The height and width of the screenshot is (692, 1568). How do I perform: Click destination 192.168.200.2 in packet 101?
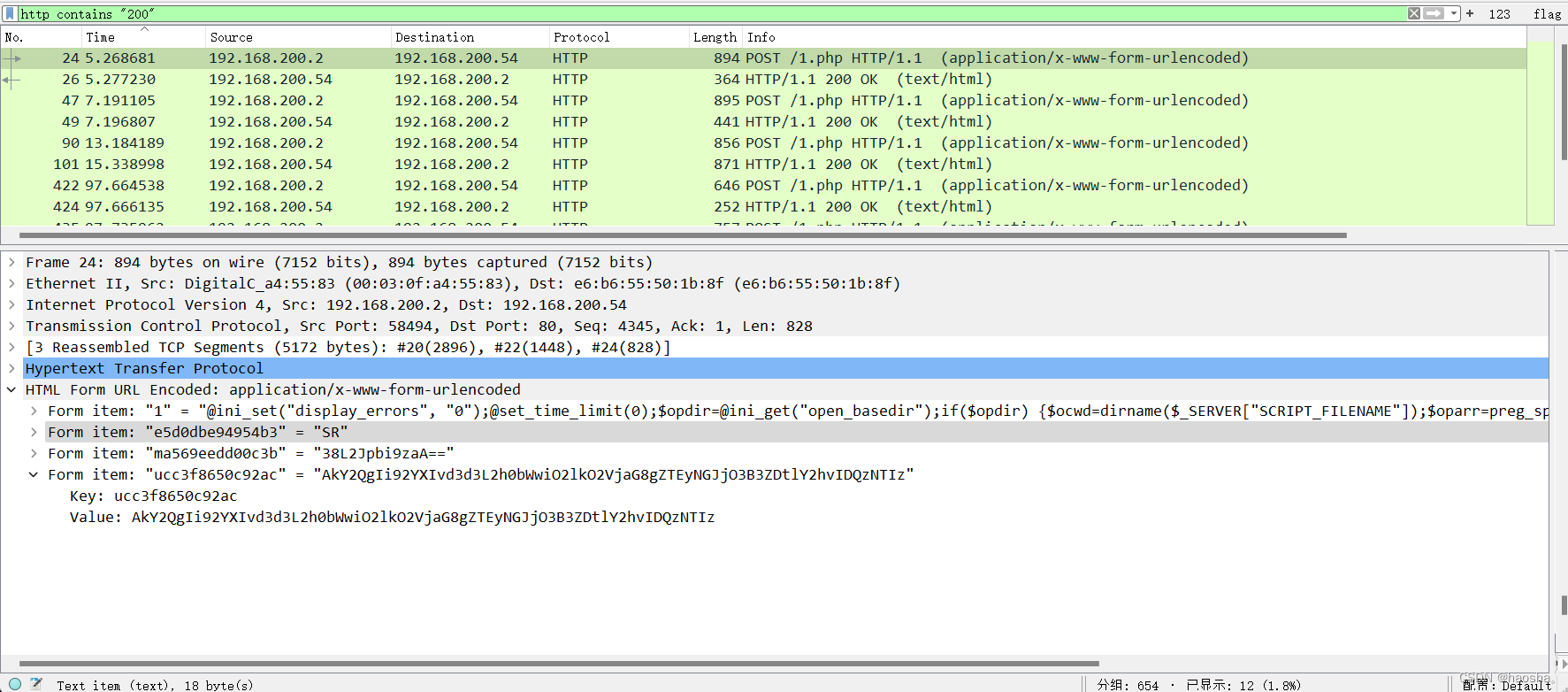click(452, 165)
